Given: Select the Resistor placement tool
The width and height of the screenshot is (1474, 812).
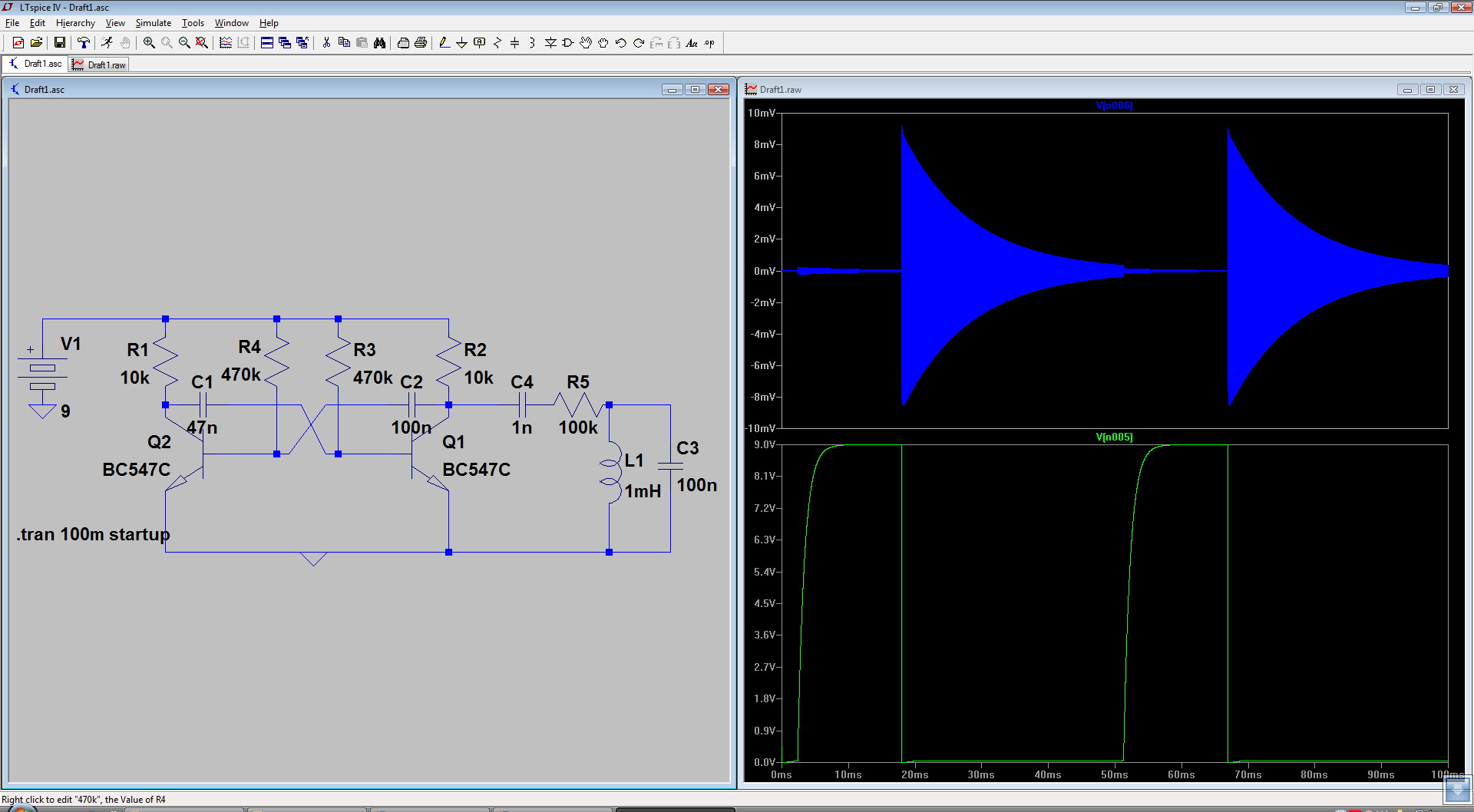Looking at the screenshot, I should pos(497,43).
